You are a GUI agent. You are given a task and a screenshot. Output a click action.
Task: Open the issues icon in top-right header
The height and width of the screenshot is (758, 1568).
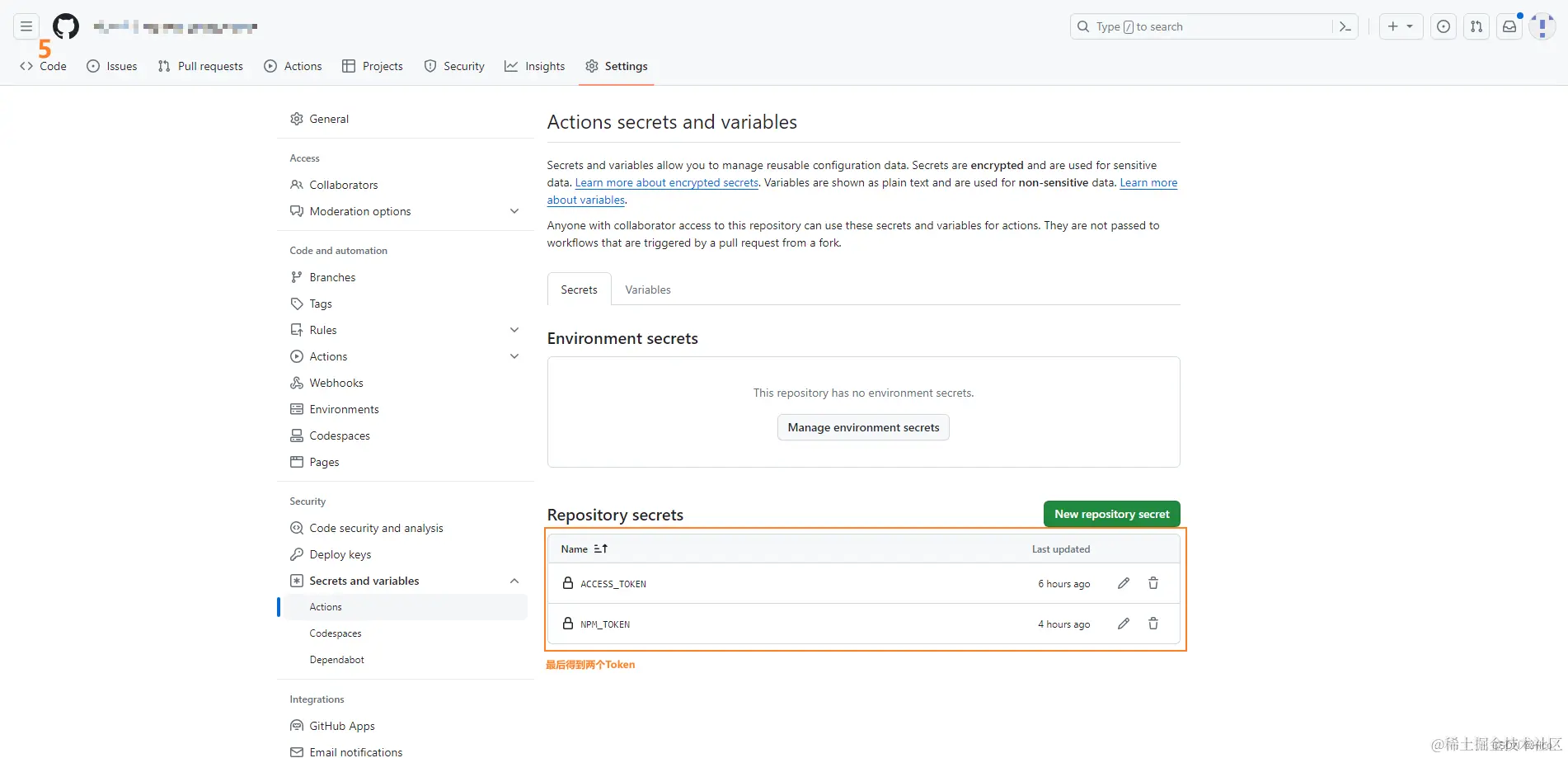pyautogui.click(x=1443, y=26)
